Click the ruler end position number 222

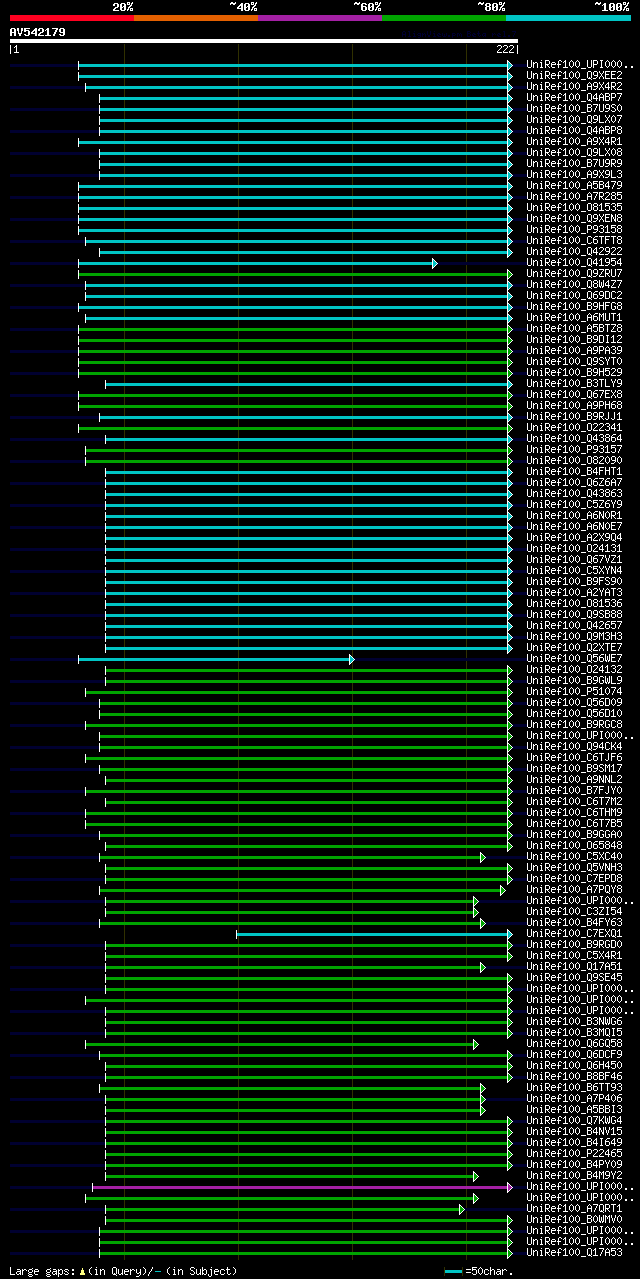click(504, 49)
